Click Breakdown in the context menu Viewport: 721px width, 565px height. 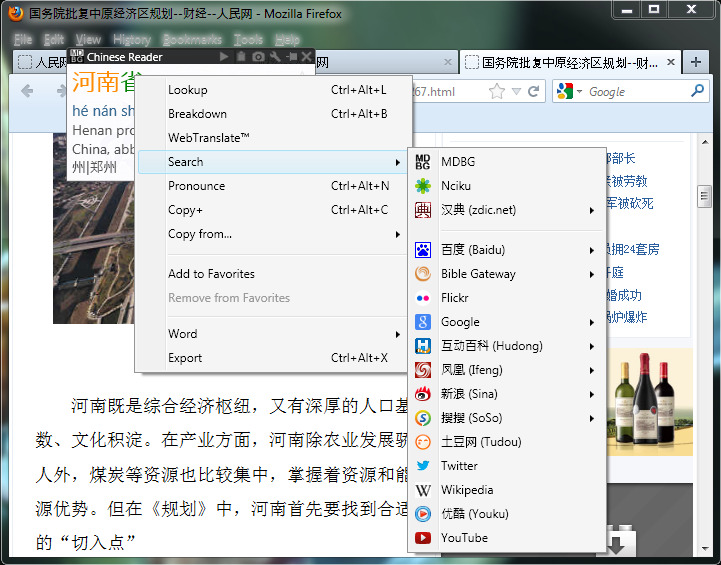274,114
